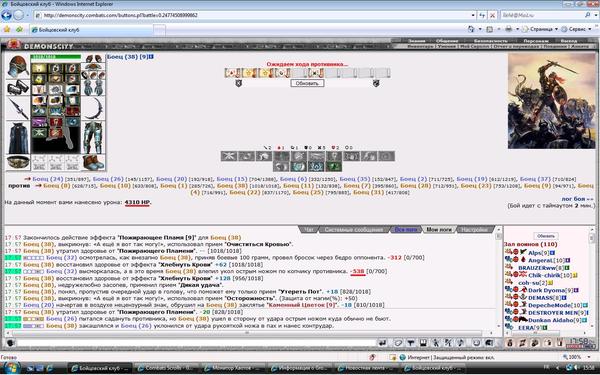Click the Обновить button under the attack slots
This screenshot has height=375, width=600.
pyautogui.click(x=307, y=83)
